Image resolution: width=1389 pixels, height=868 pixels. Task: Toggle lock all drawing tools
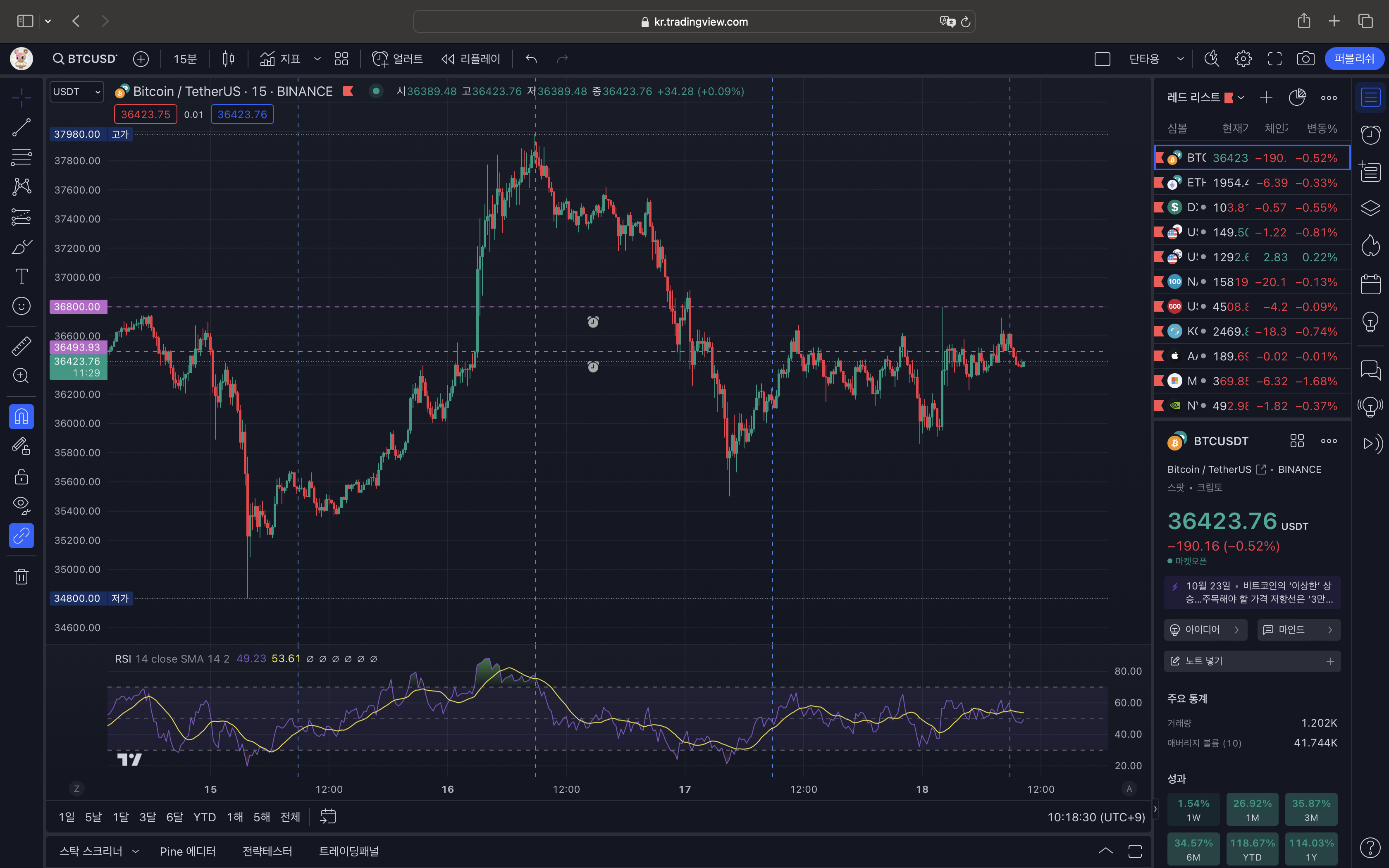click(21, 477)
